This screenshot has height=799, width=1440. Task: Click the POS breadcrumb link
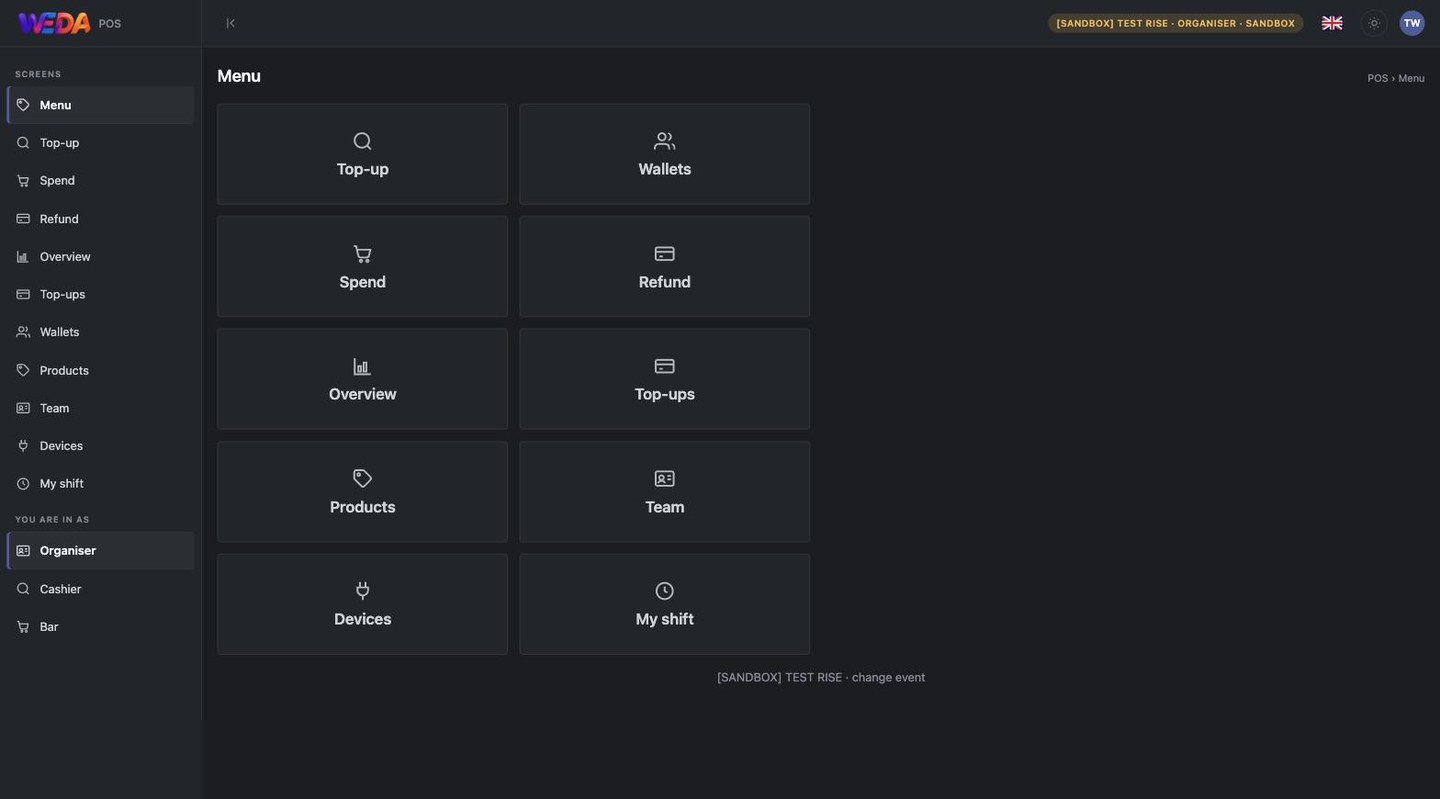[1378, 78]
